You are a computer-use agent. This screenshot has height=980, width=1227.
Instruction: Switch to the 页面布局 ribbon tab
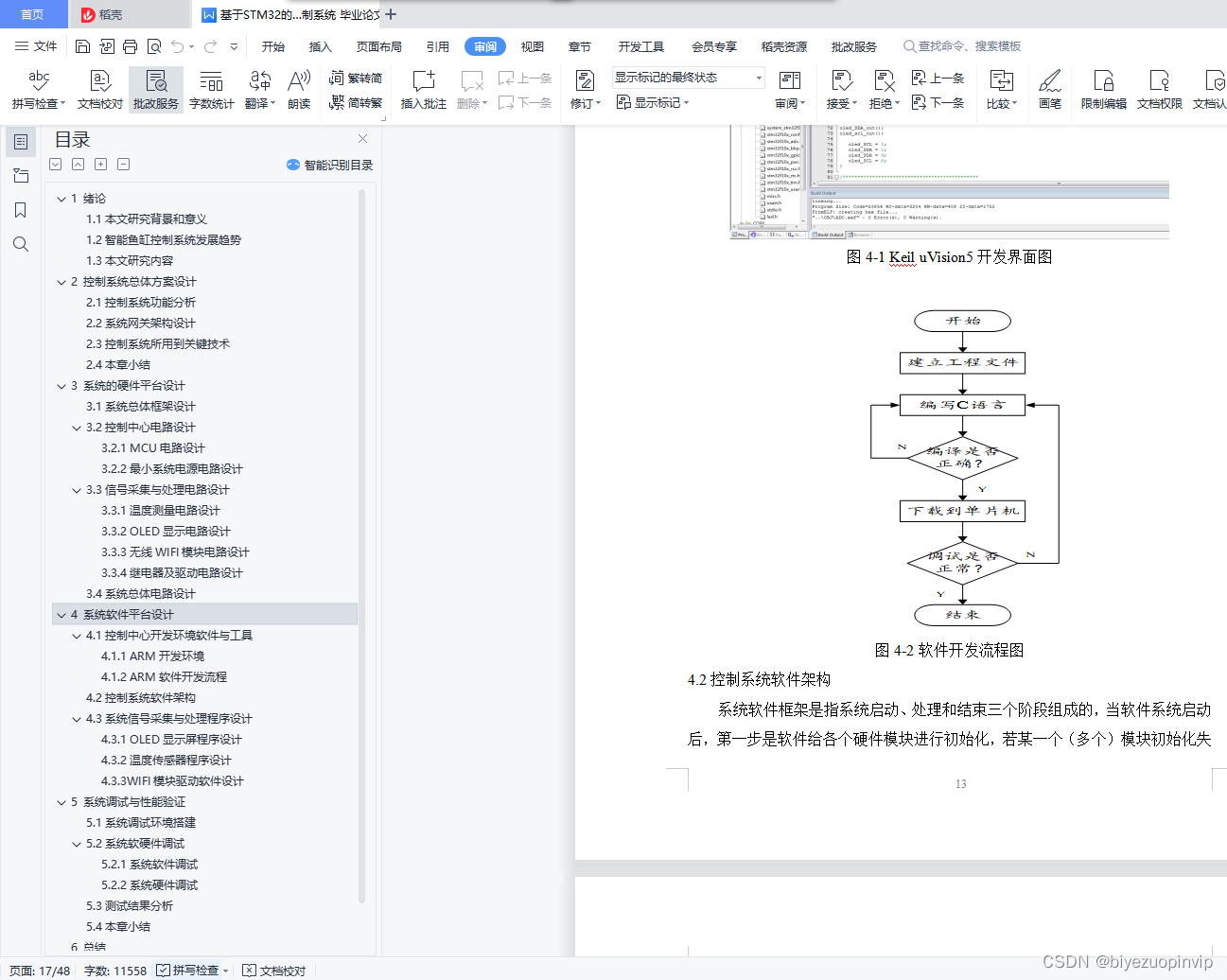[x=379, y=46]
